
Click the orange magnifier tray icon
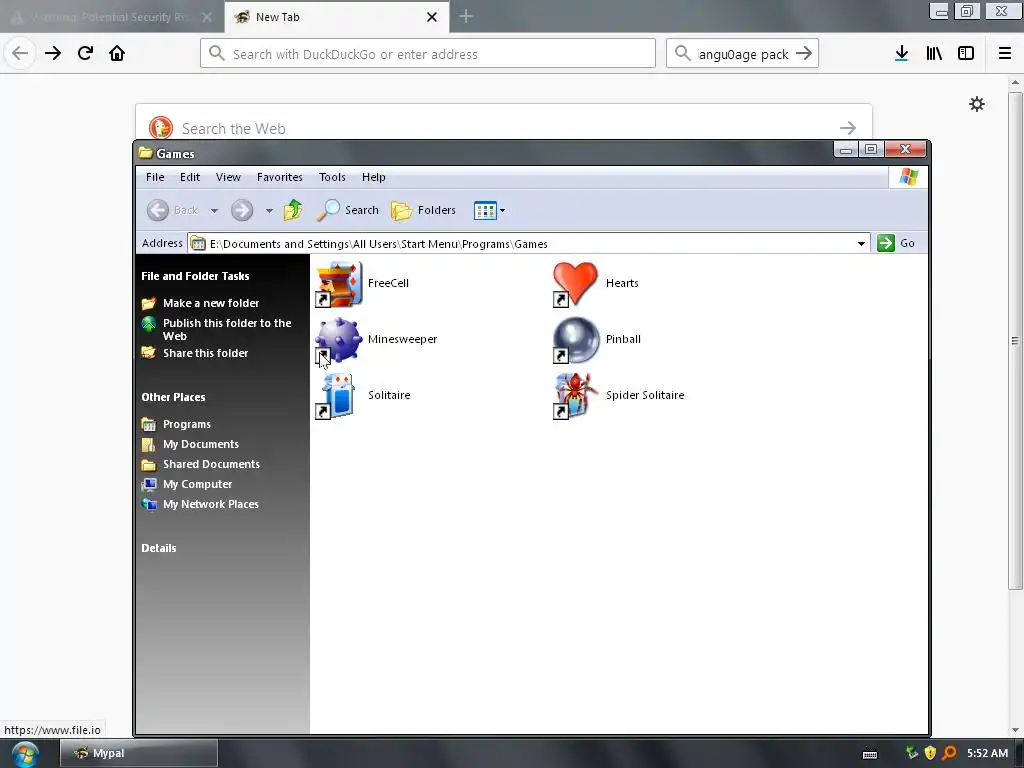coord(950,753)
